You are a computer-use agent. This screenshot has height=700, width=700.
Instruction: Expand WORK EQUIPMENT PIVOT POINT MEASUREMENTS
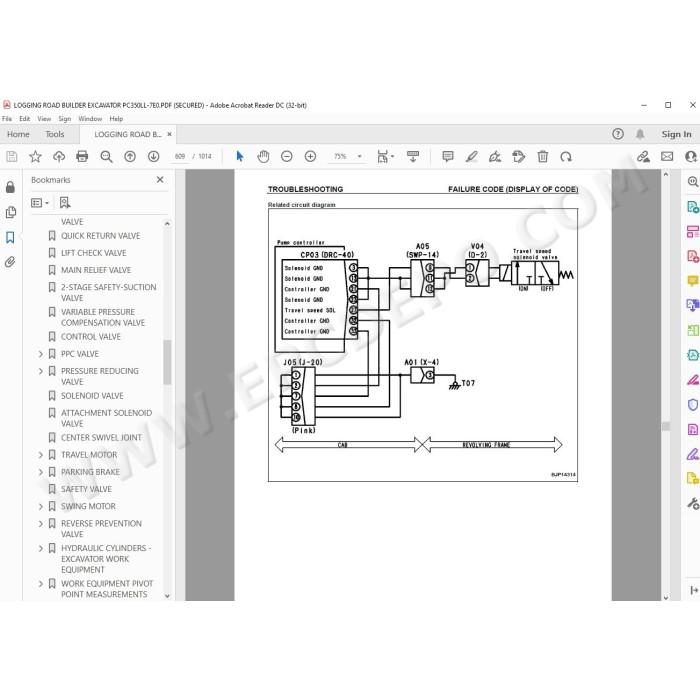coord(41,583)
